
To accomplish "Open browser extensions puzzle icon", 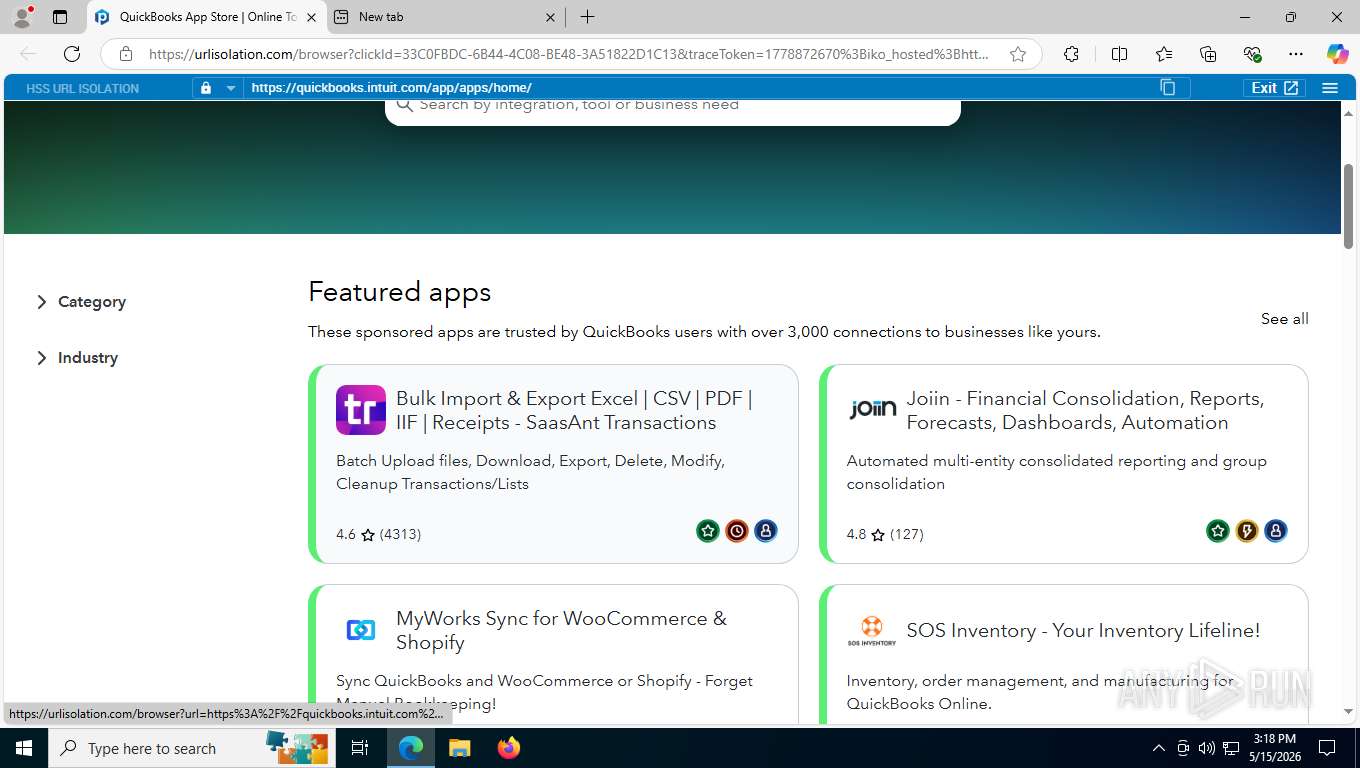I will tap(1071, 54).
